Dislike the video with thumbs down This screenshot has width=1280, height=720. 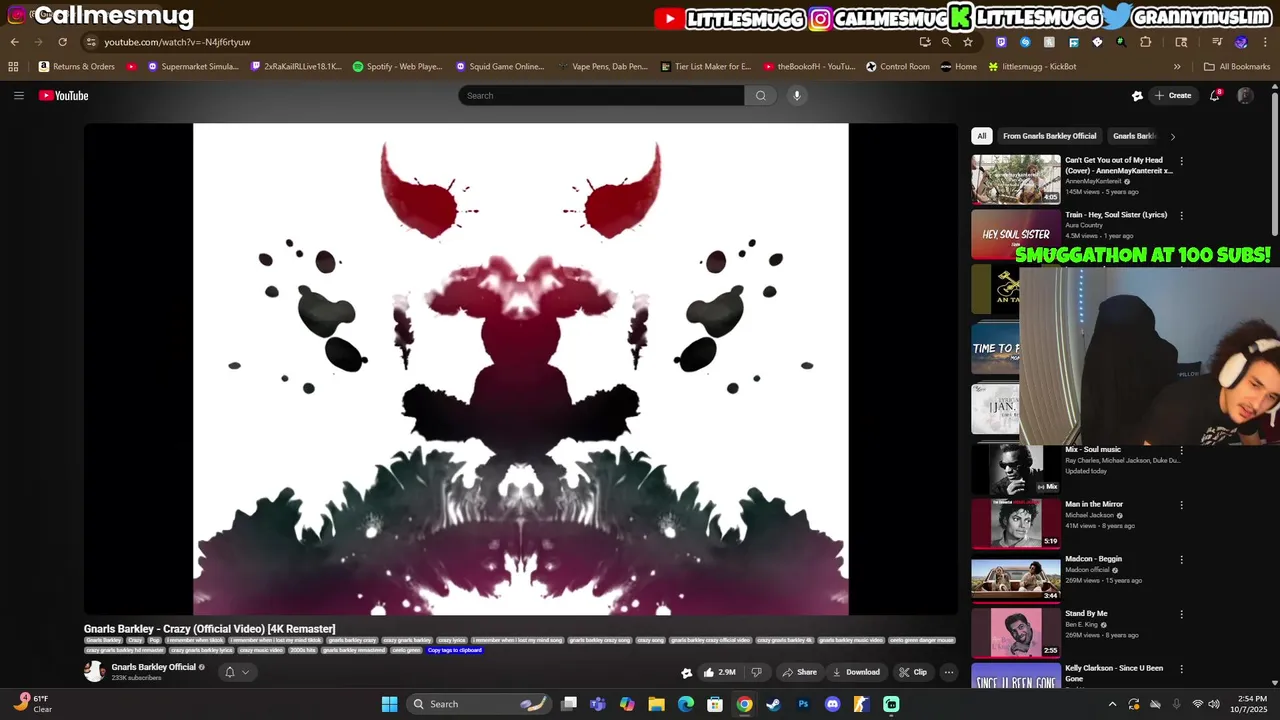tap(757, 672)
